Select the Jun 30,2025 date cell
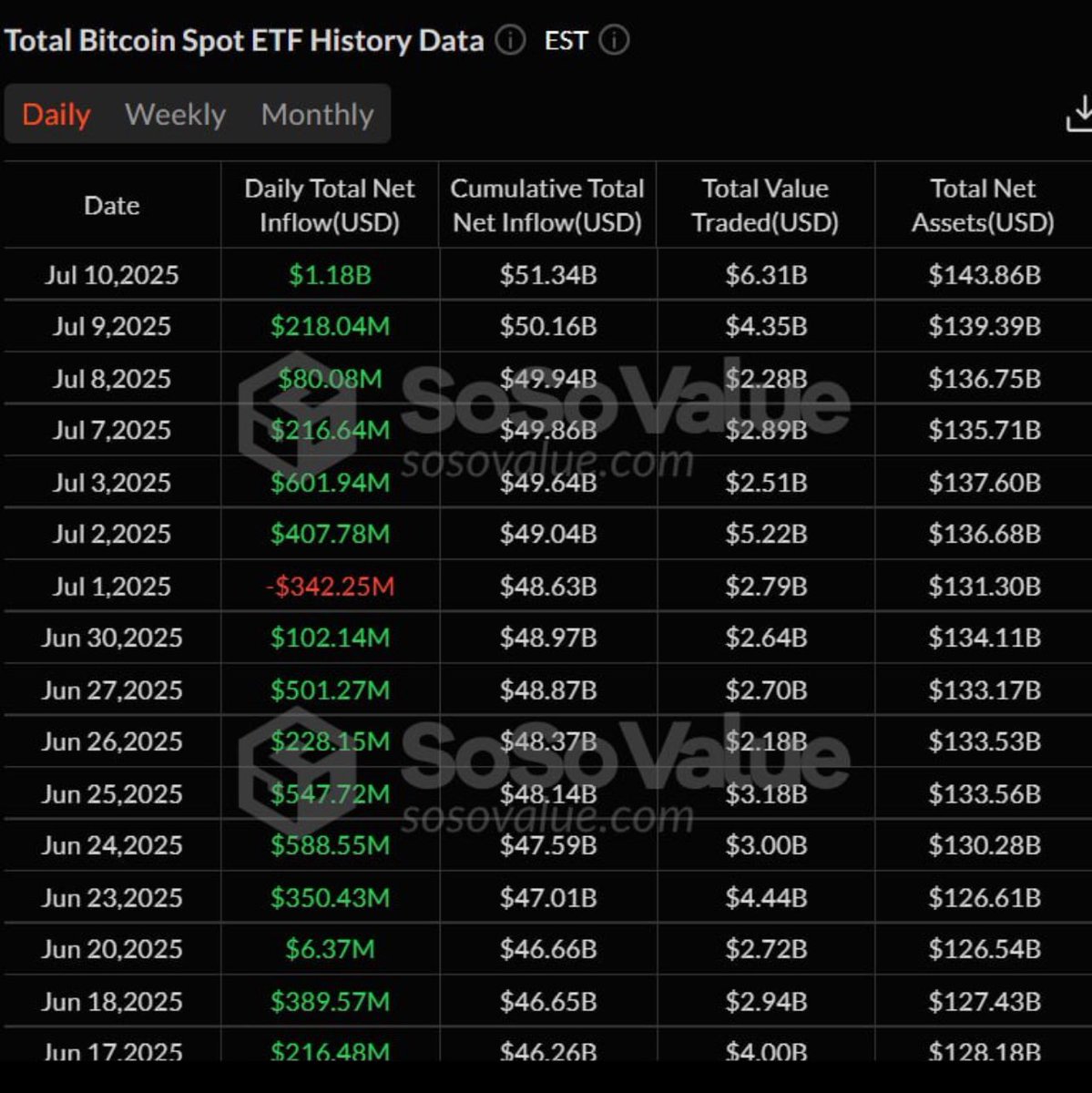 click(112, 638)
